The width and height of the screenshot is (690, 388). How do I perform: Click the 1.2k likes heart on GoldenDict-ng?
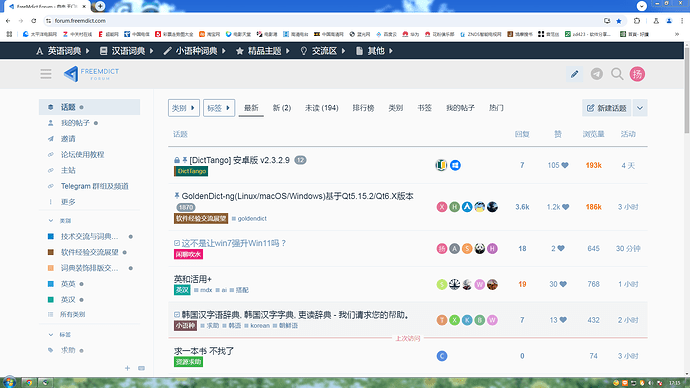[558, 207]
